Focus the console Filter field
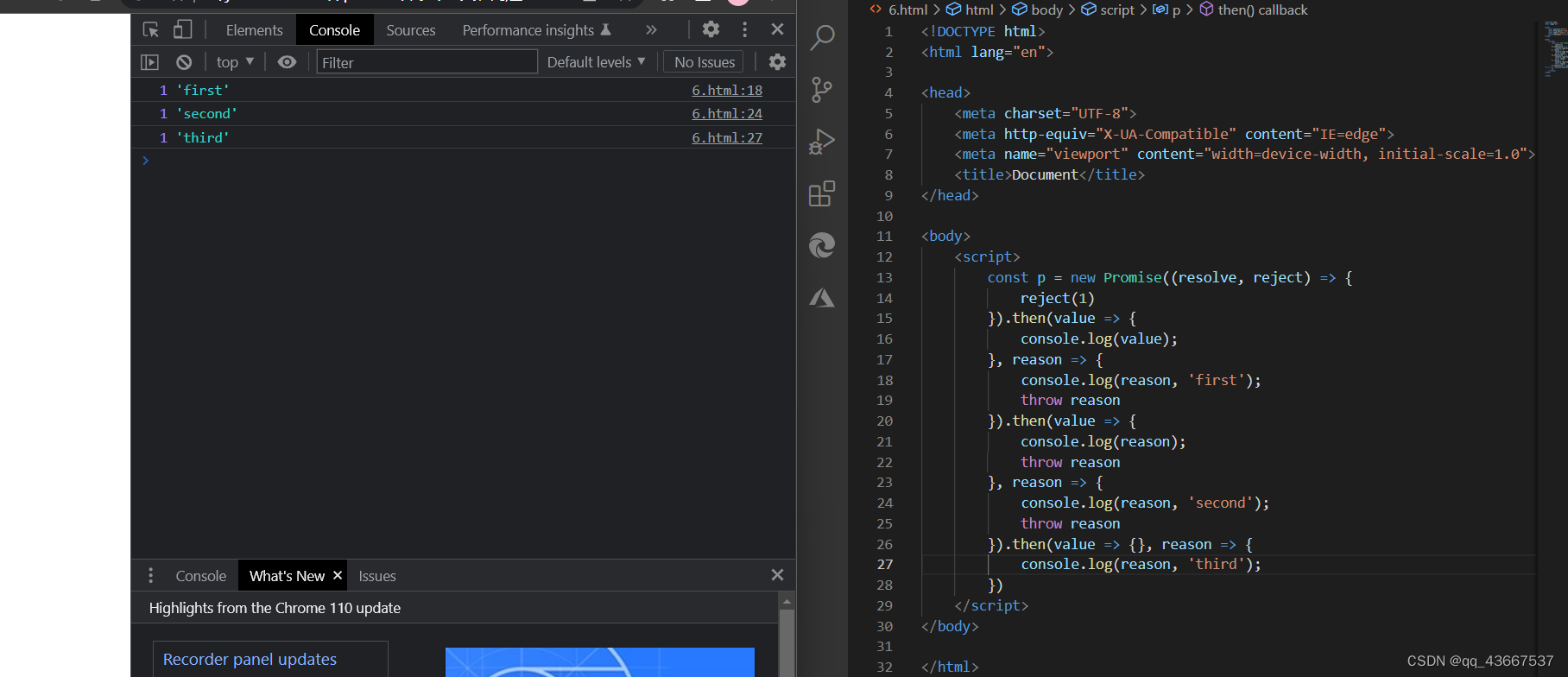 [x=427, y=62]
